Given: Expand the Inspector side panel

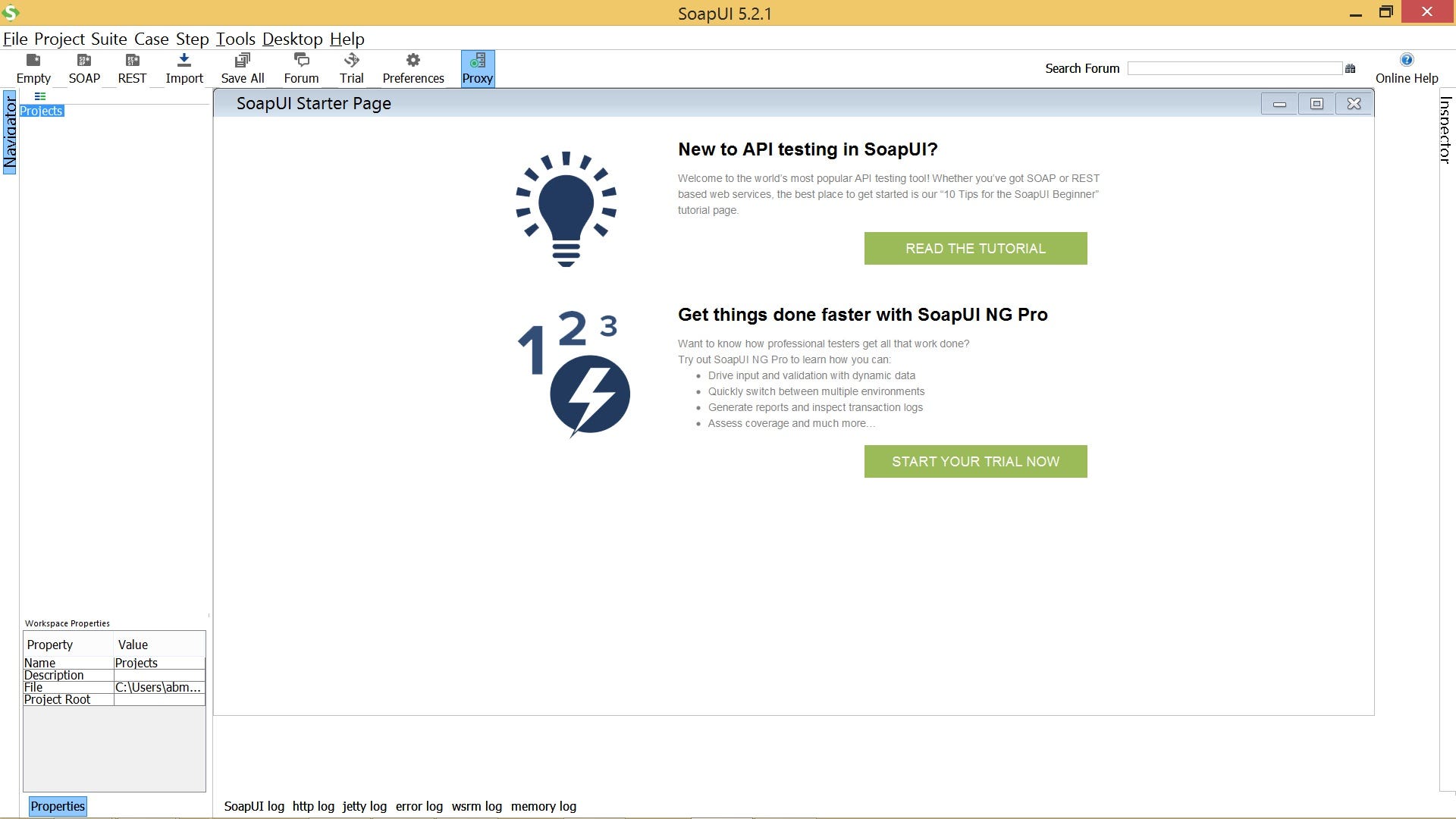Looking at the screenshot, I should pyautogui.click(x=1445, y=129).
